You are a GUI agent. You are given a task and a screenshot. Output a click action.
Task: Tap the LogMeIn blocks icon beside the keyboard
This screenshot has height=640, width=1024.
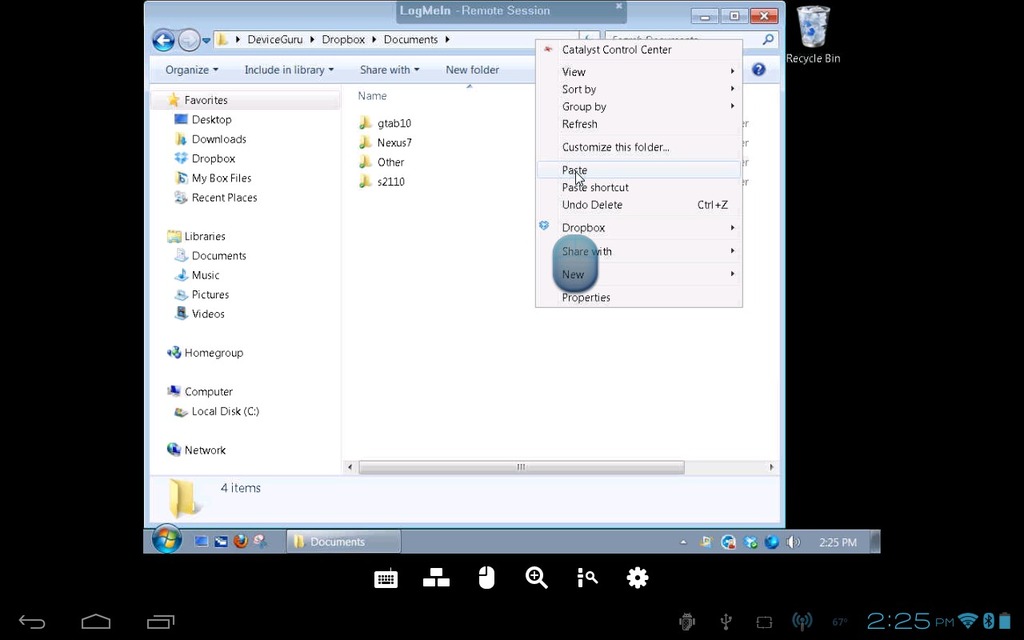[x=436, y=578]
